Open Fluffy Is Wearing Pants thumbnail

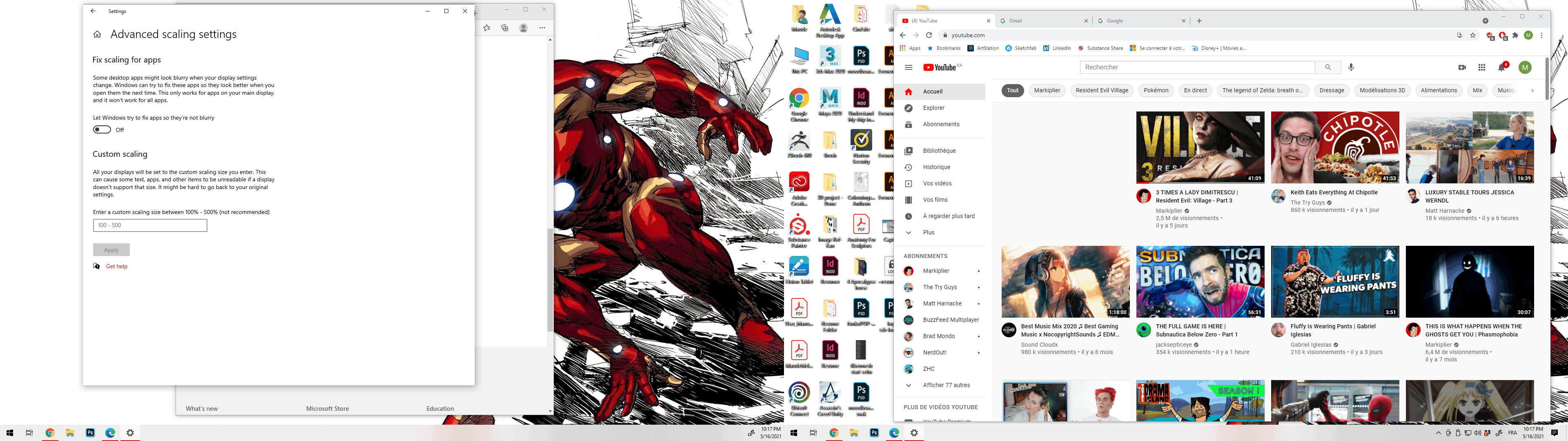point(1335,282)
